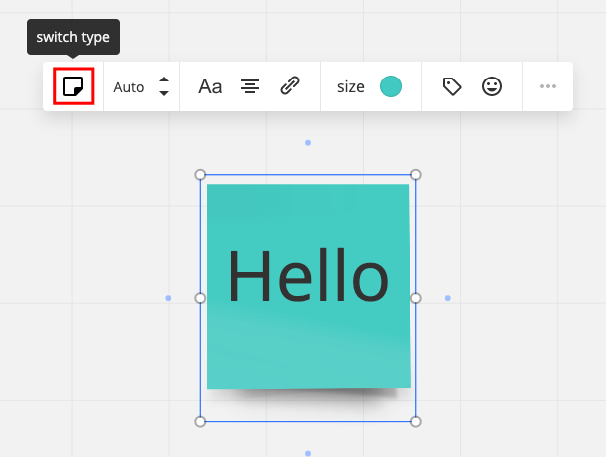Click the connector dot left of the note
This screenshot has width=606, height=457.
click(168, 298)
